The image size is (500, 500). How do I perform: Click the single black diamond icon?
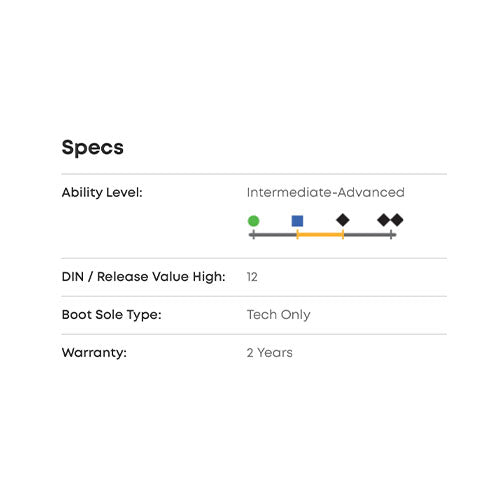coord(343,220)
